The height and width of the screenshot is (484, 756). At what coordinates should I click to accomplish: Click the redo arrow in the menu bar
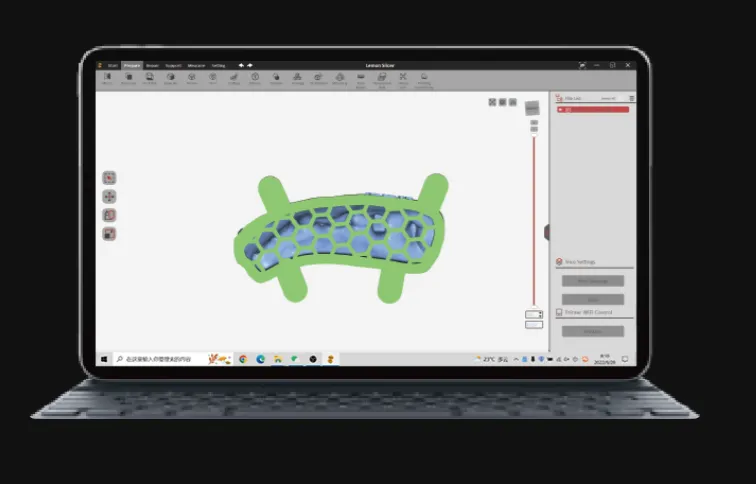coord(250,65)
